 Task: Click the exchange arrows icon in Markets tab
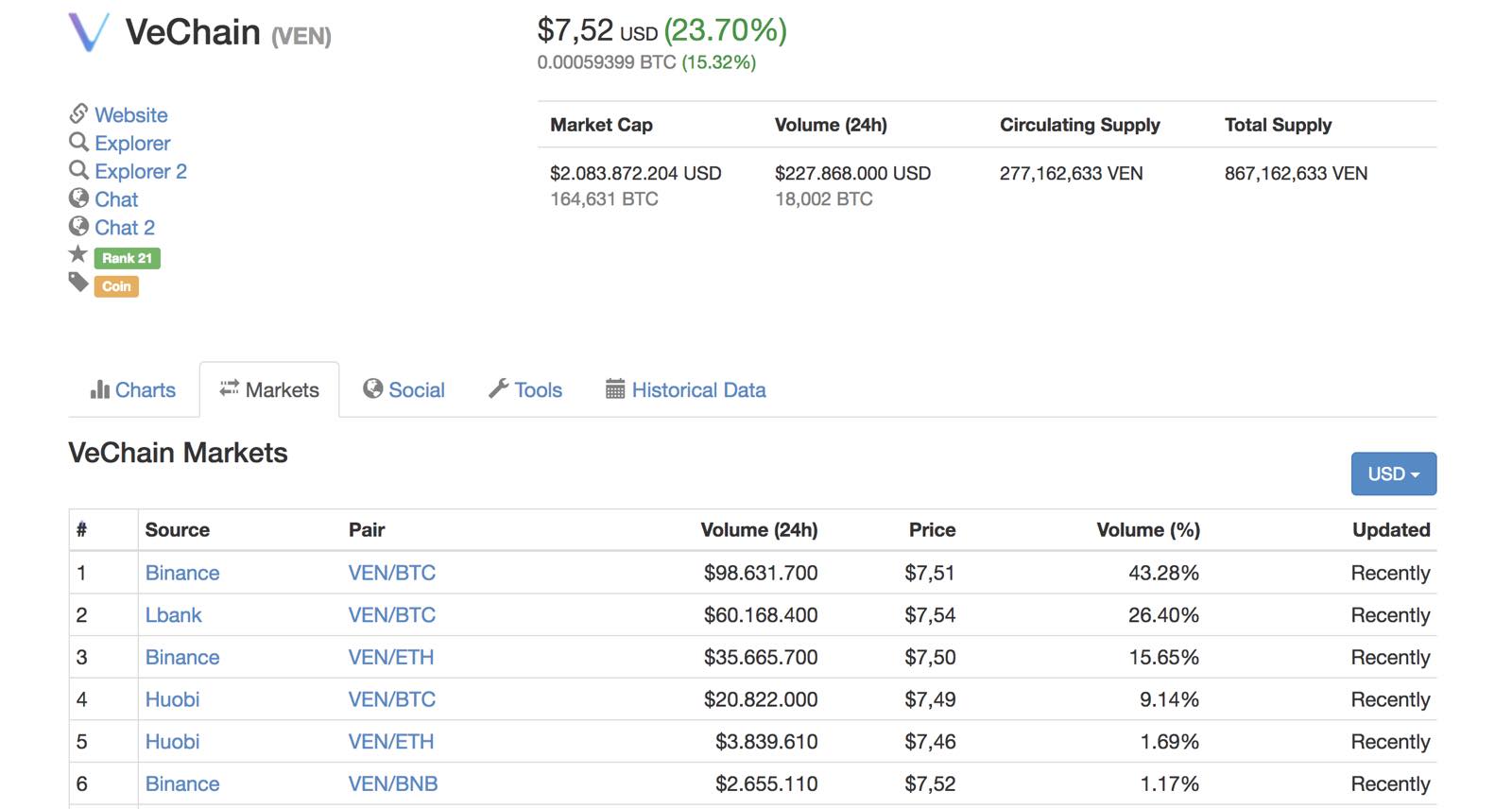[230, 388]
